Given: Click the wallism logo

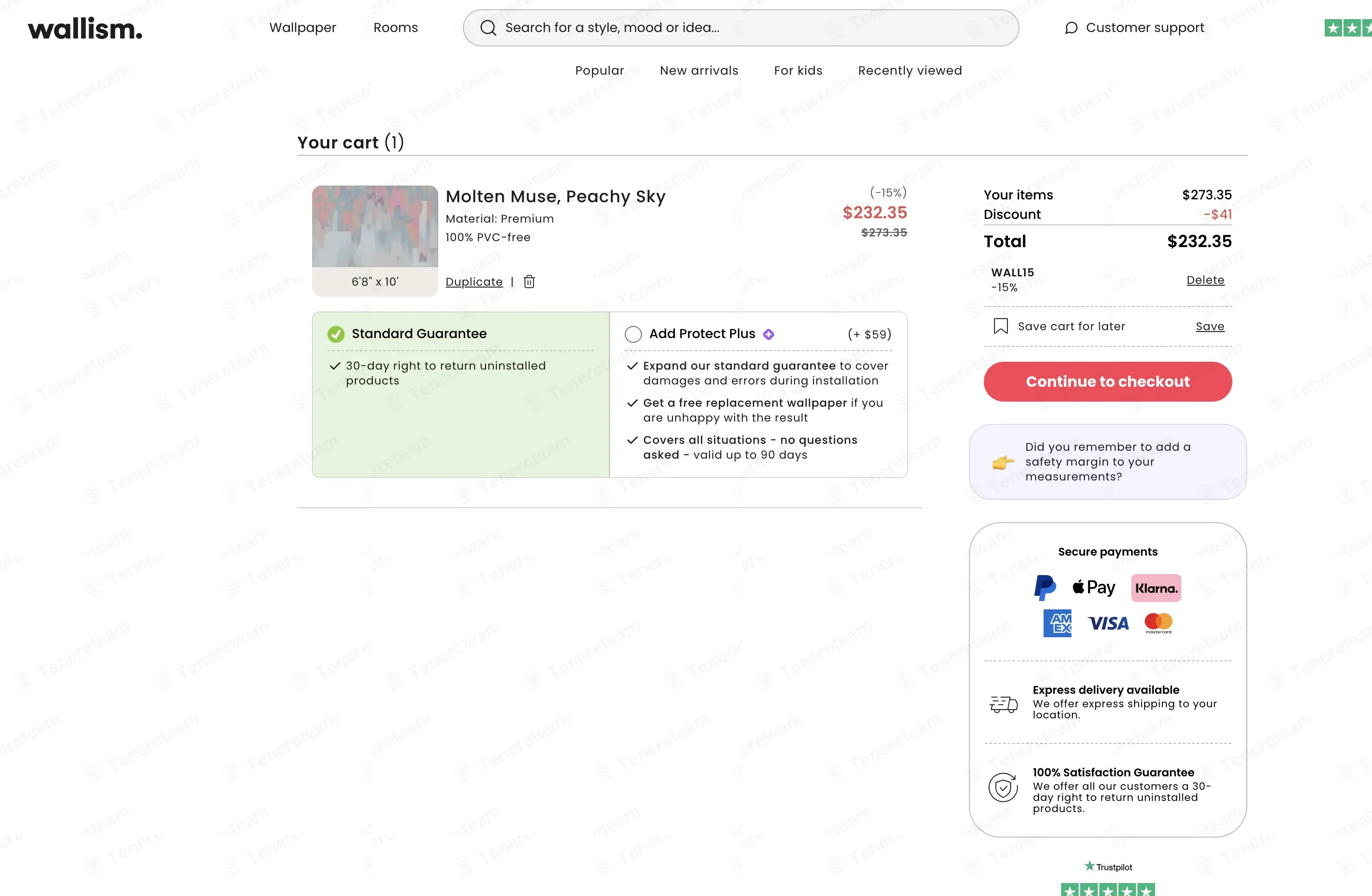Looking at the screenshot, I should pos(85,28).
